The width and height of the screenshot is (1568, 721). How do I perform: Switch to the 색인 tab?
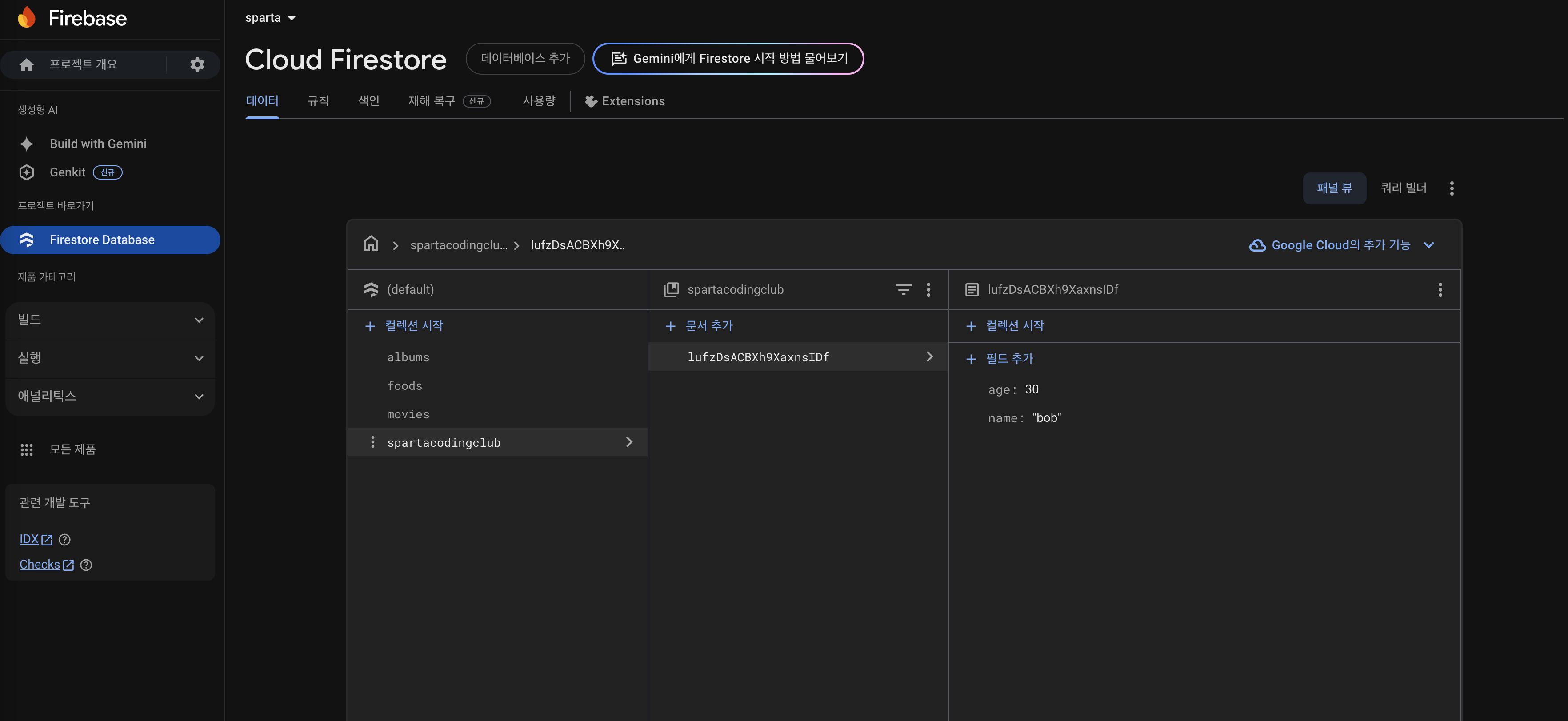[x=369, y=101]
